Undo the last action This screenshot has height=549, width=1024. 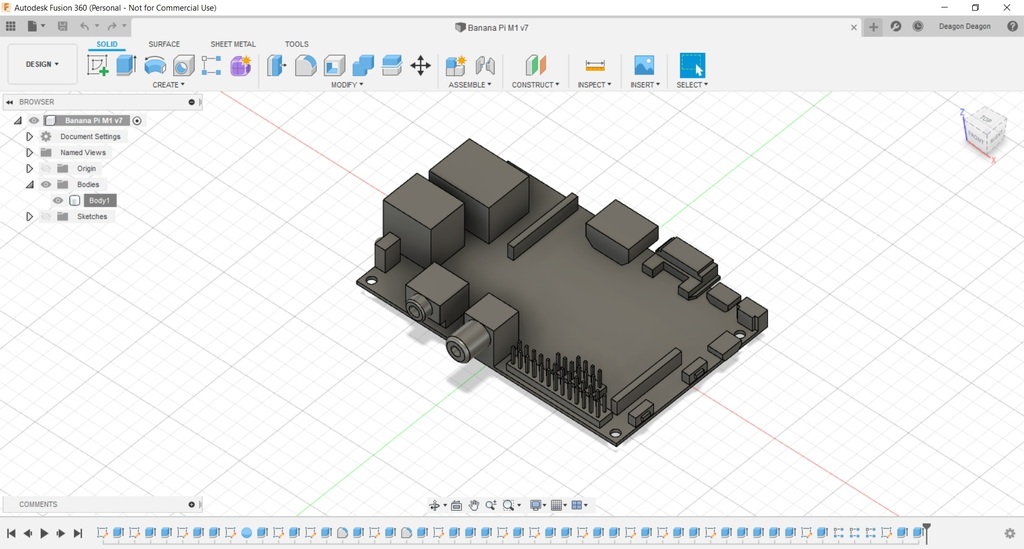click(x=84, y=26)
